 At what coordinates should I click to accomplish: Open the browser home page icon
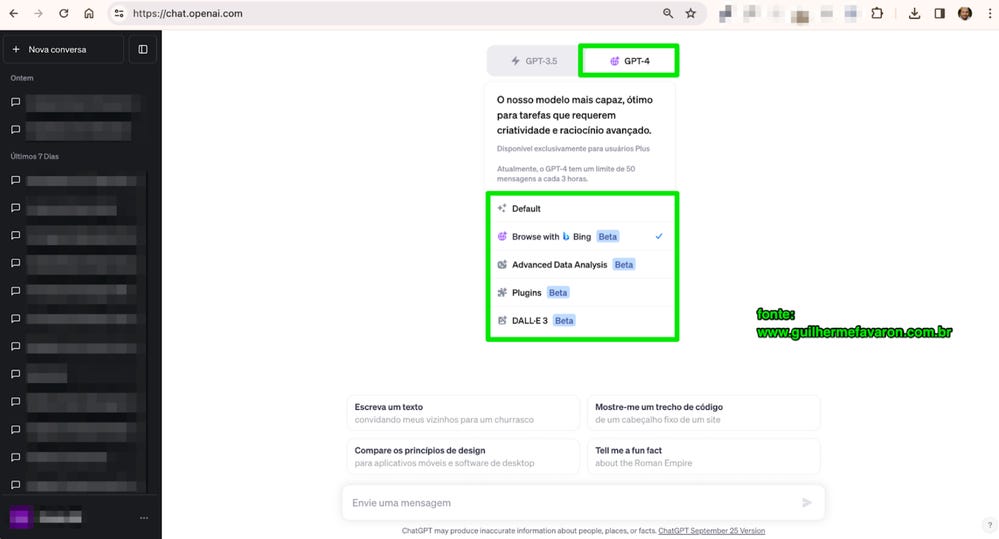(89, 13)
